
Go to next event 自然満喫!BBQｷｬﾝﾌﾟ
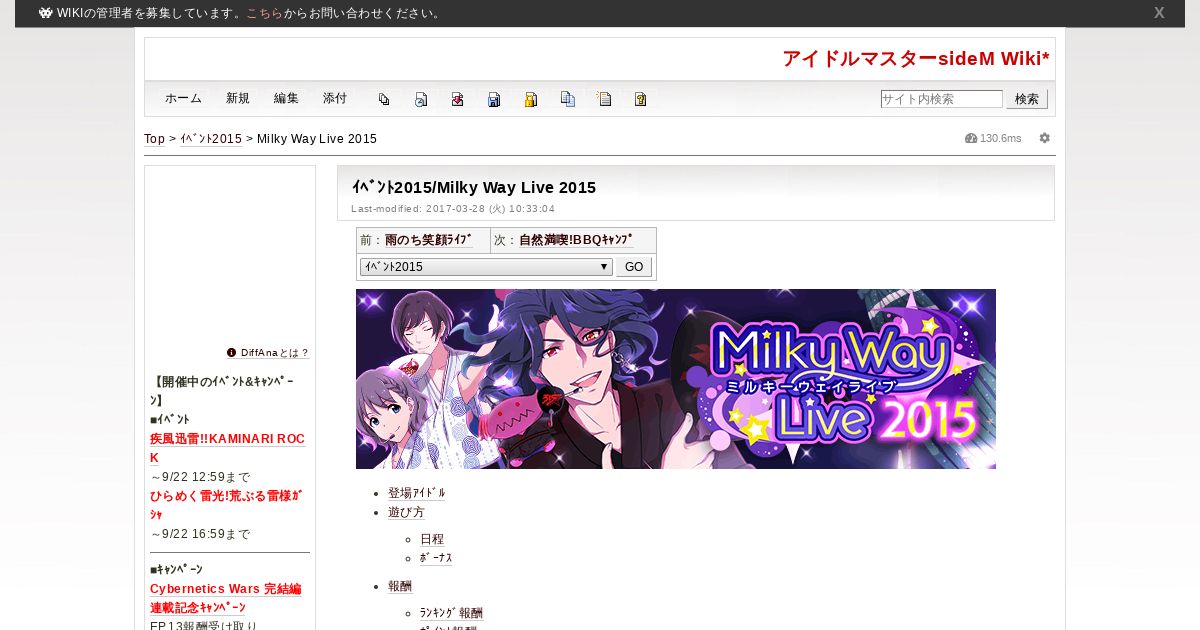pos(576,240)
